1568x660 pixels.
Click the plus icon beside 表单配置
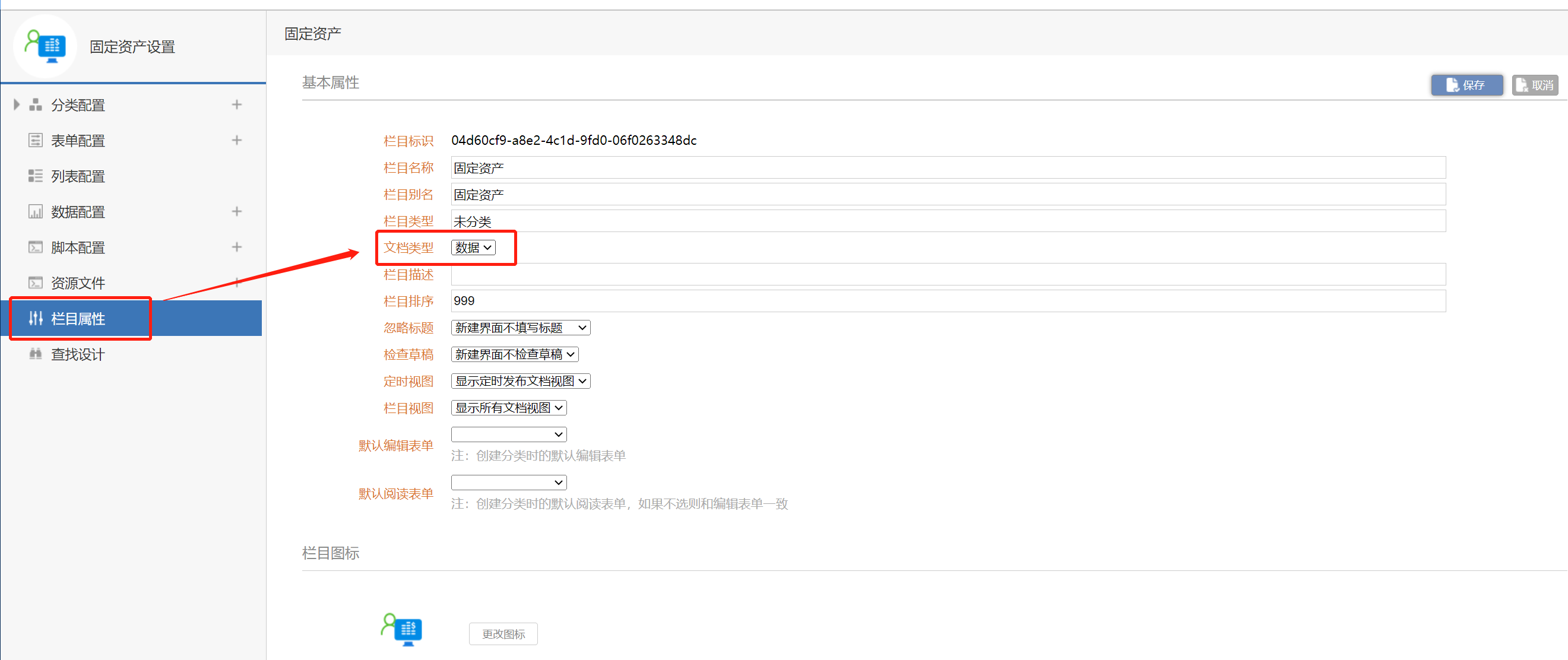tap(237, 141)
